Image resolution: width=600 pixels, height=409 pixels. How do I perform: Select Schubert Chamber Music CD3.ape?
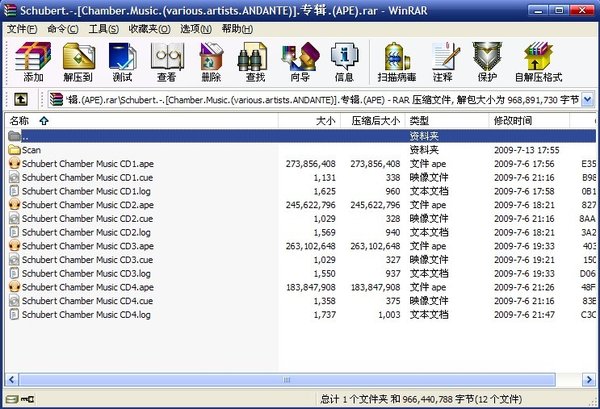(88, 246)
